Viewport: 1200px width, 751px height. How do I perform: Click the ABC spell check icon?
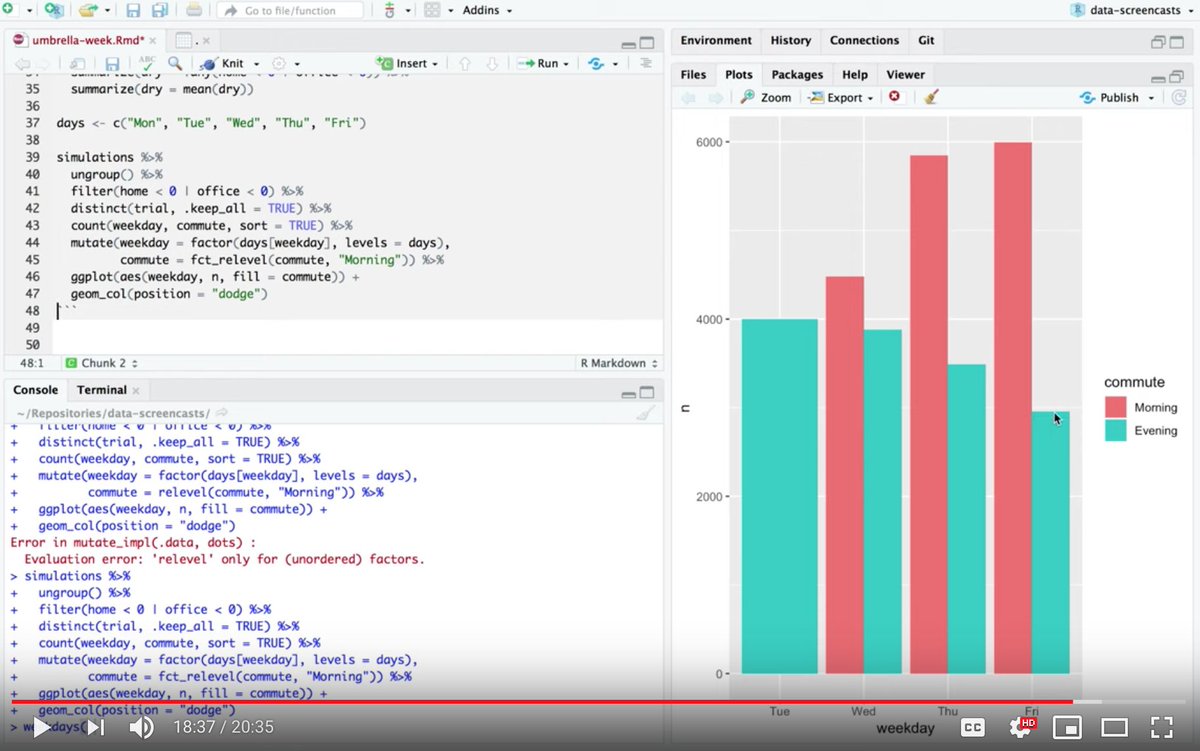pyautogui.click(x=148, y=63)
